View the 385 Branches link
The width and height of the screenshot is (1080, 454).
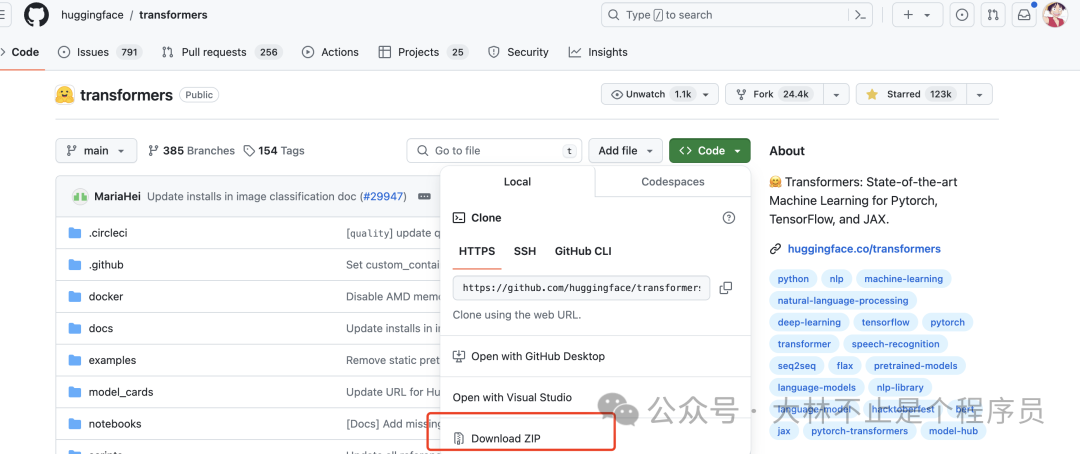[x=191, y=151]
